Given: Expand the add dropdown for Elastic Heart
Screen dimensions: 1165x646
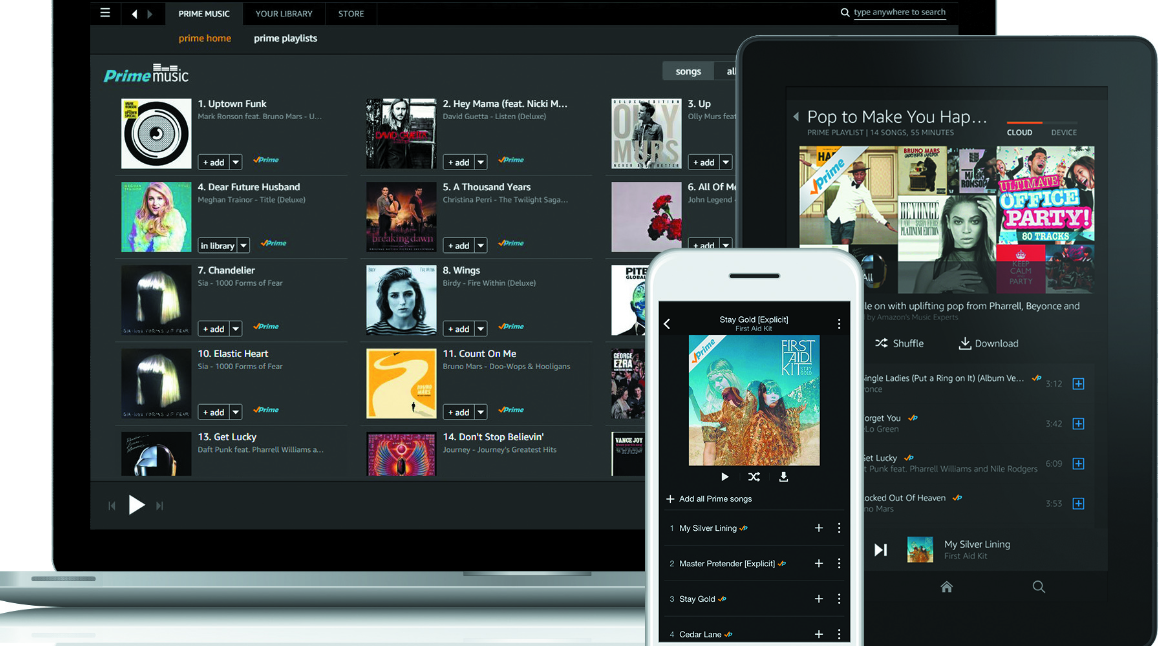Looking at the screenshot, I should pos(236,412).
